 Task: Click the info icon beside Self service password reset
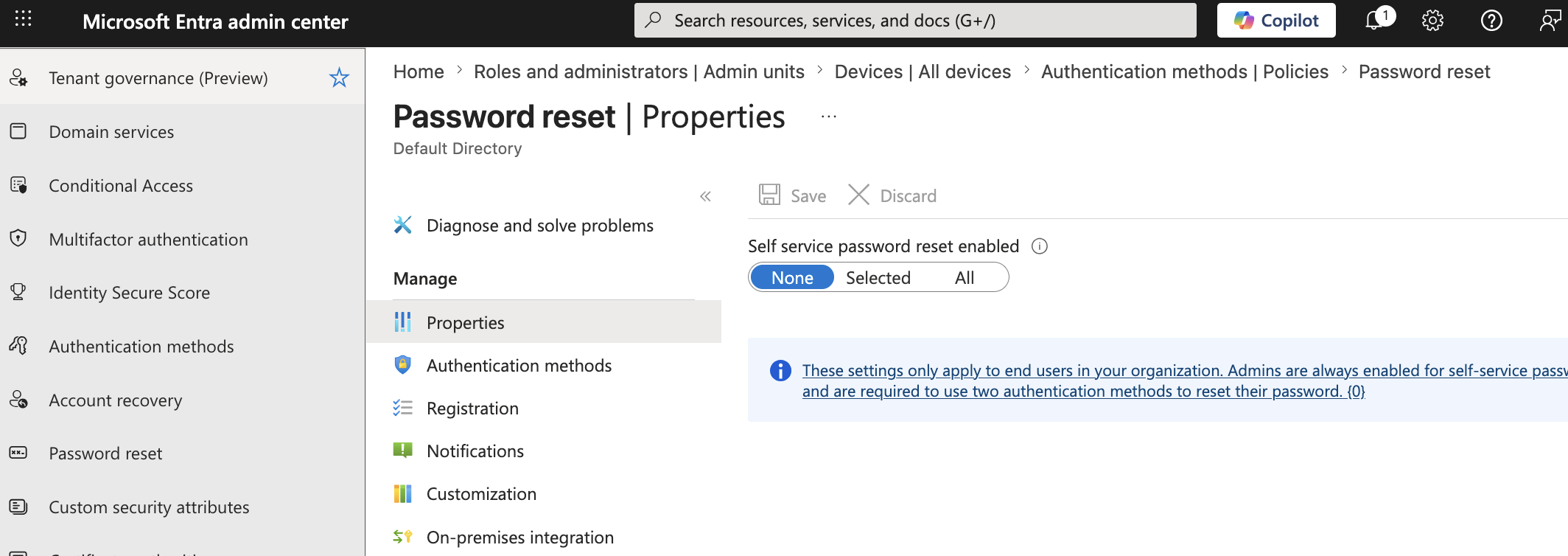pyautogui.click(x=1039, y=246)
